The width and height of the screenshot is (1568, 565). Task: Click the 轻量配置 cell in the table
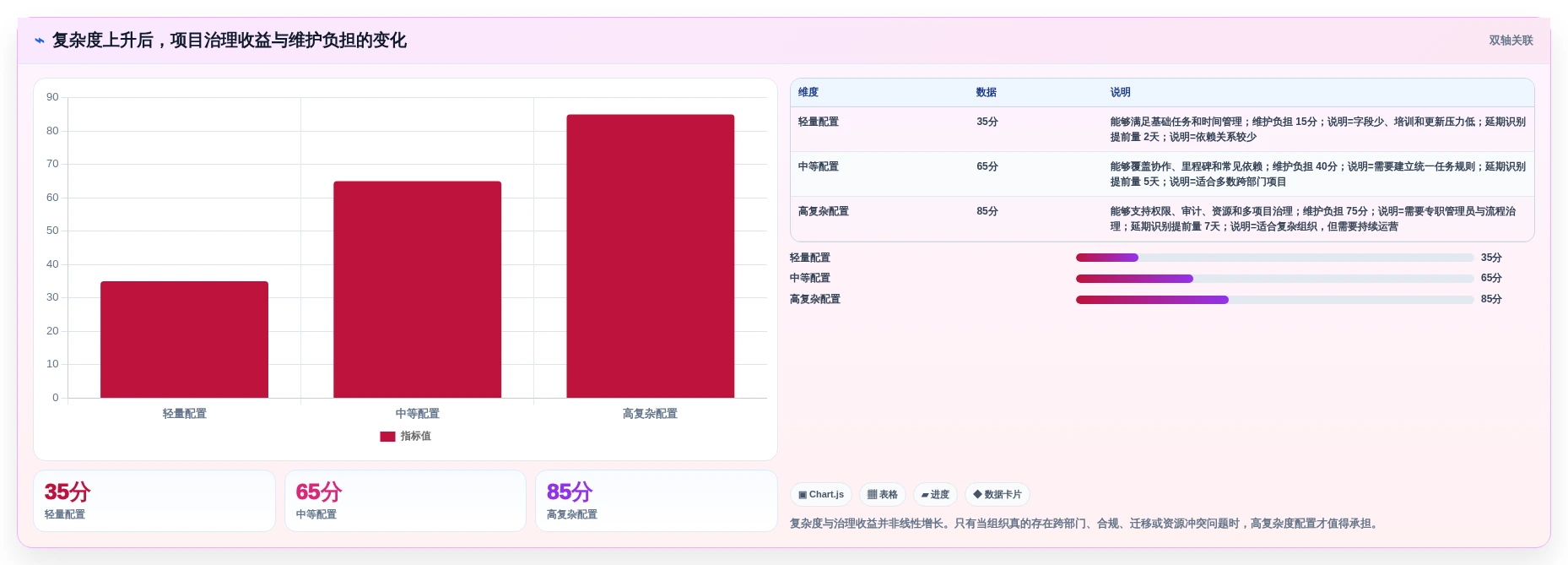tap(819, 122)
